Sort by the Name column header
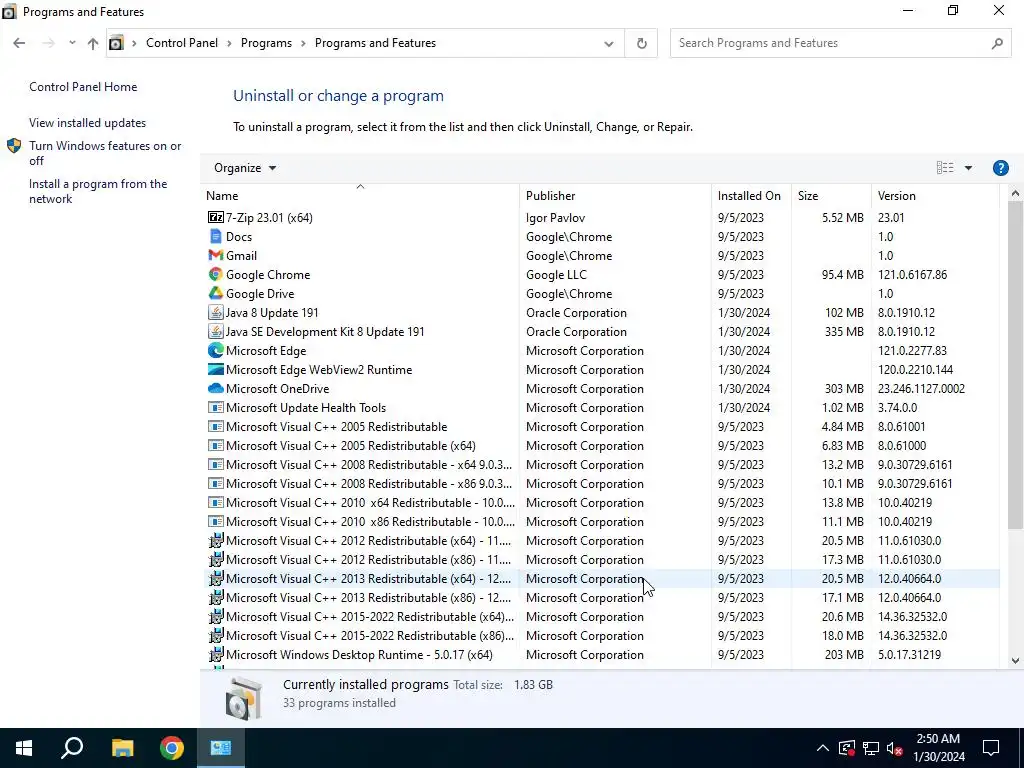1024x768 pixels. (x=360, y=195)
